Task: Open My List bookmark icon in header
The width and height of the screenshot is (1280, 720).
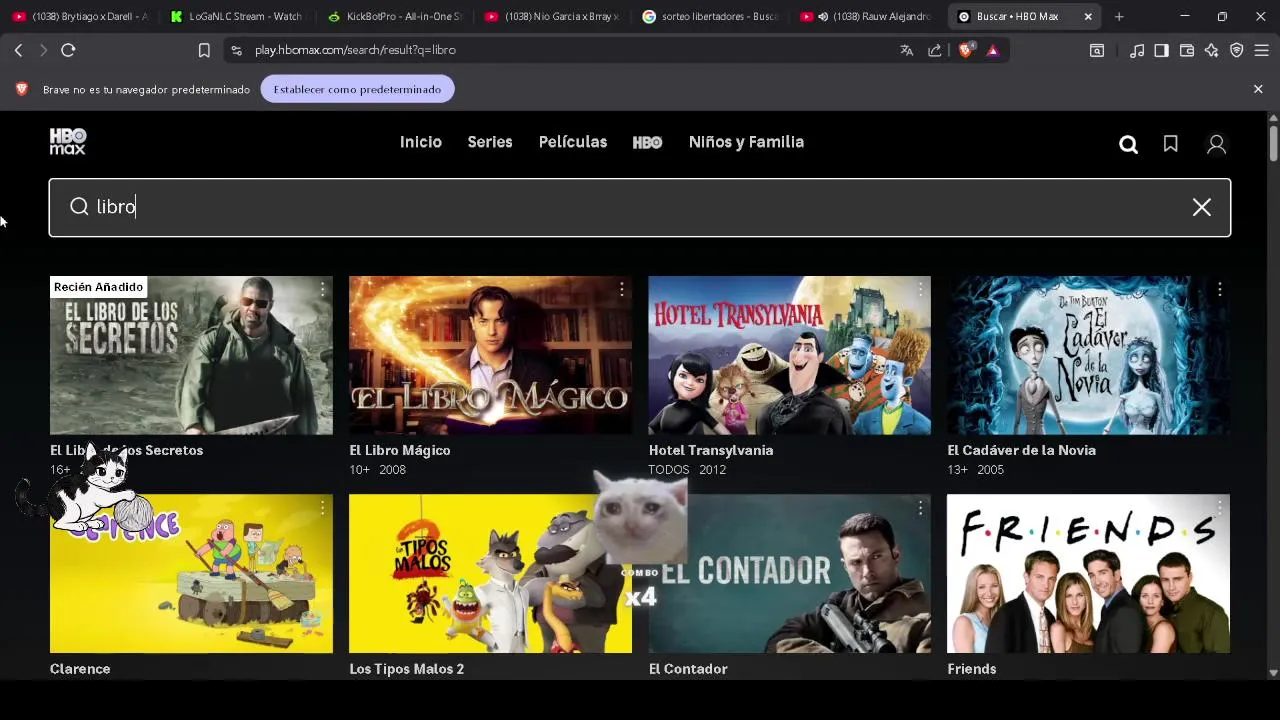Action: pos(1170,144)
